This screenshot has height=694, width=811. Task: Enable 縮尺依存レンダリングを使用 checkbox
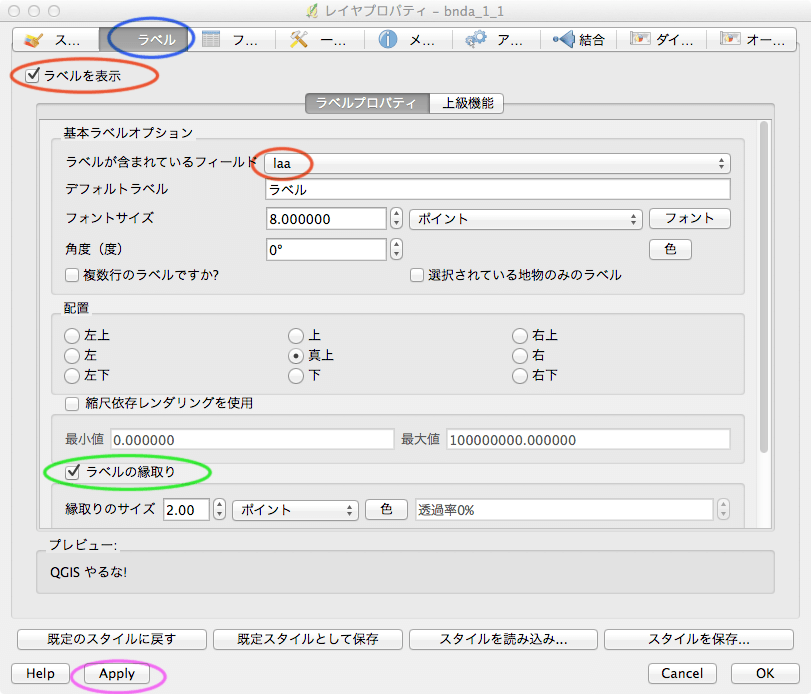coord(72,404)
